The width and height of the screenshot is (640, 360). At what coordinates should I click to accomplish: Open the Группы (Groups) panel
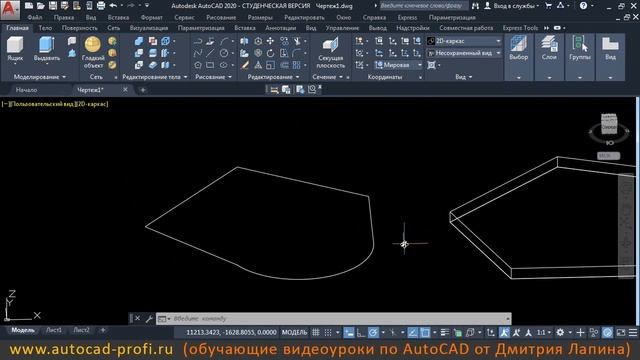tap(580, 57)
